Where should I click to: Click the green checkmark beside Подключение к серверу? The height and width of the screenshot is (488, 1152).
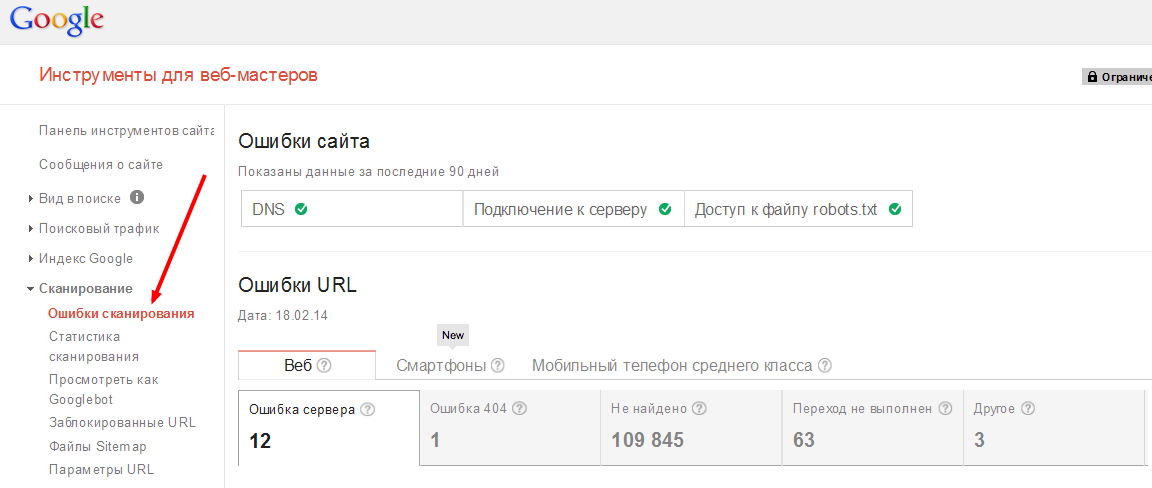pos(665,209)
